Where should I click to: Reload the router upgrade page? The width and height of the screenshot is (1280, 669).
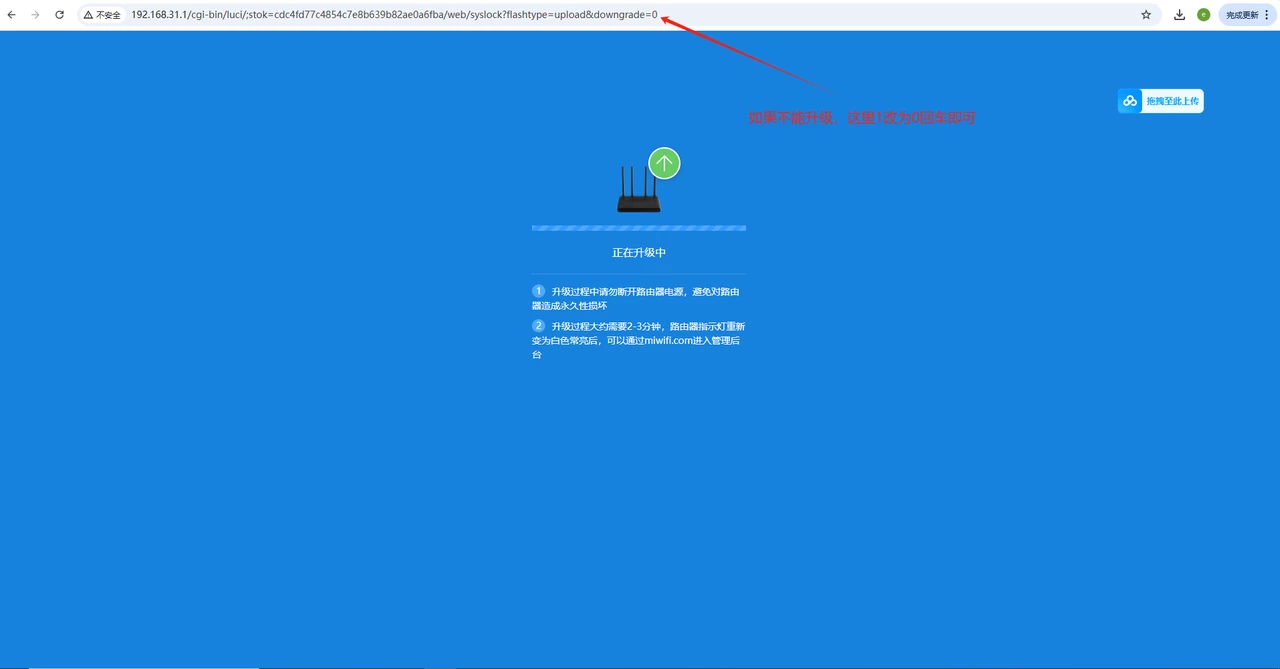coord(59,15)
